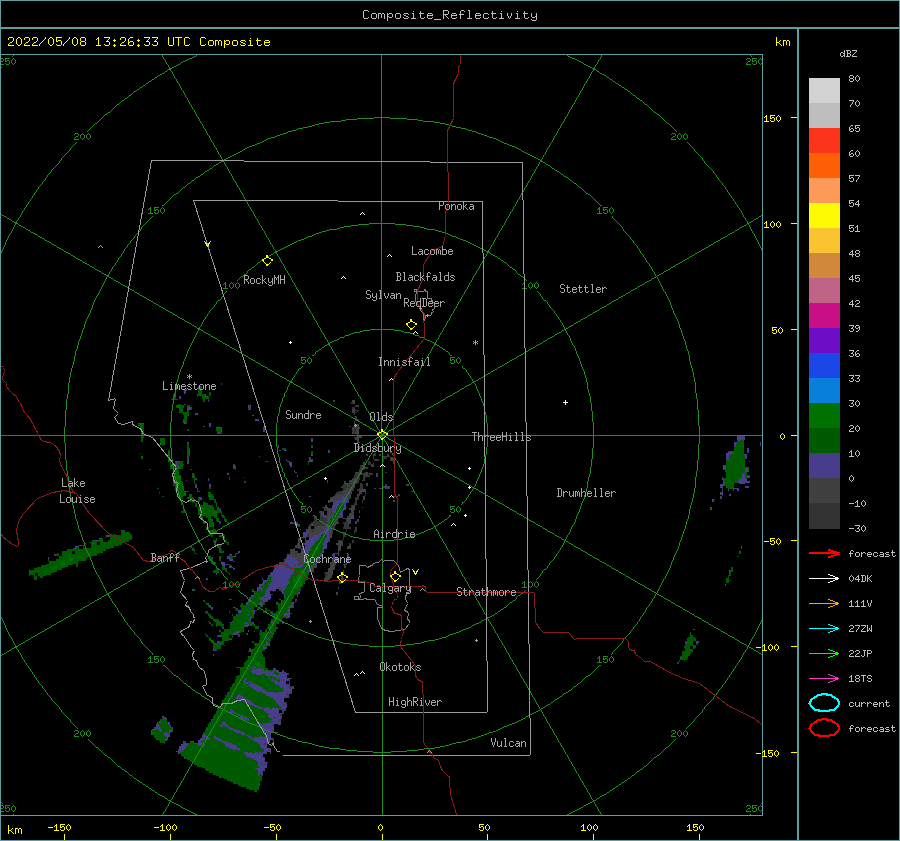Click the Sylvan label
Screen dimensions: 900x841
383,295
